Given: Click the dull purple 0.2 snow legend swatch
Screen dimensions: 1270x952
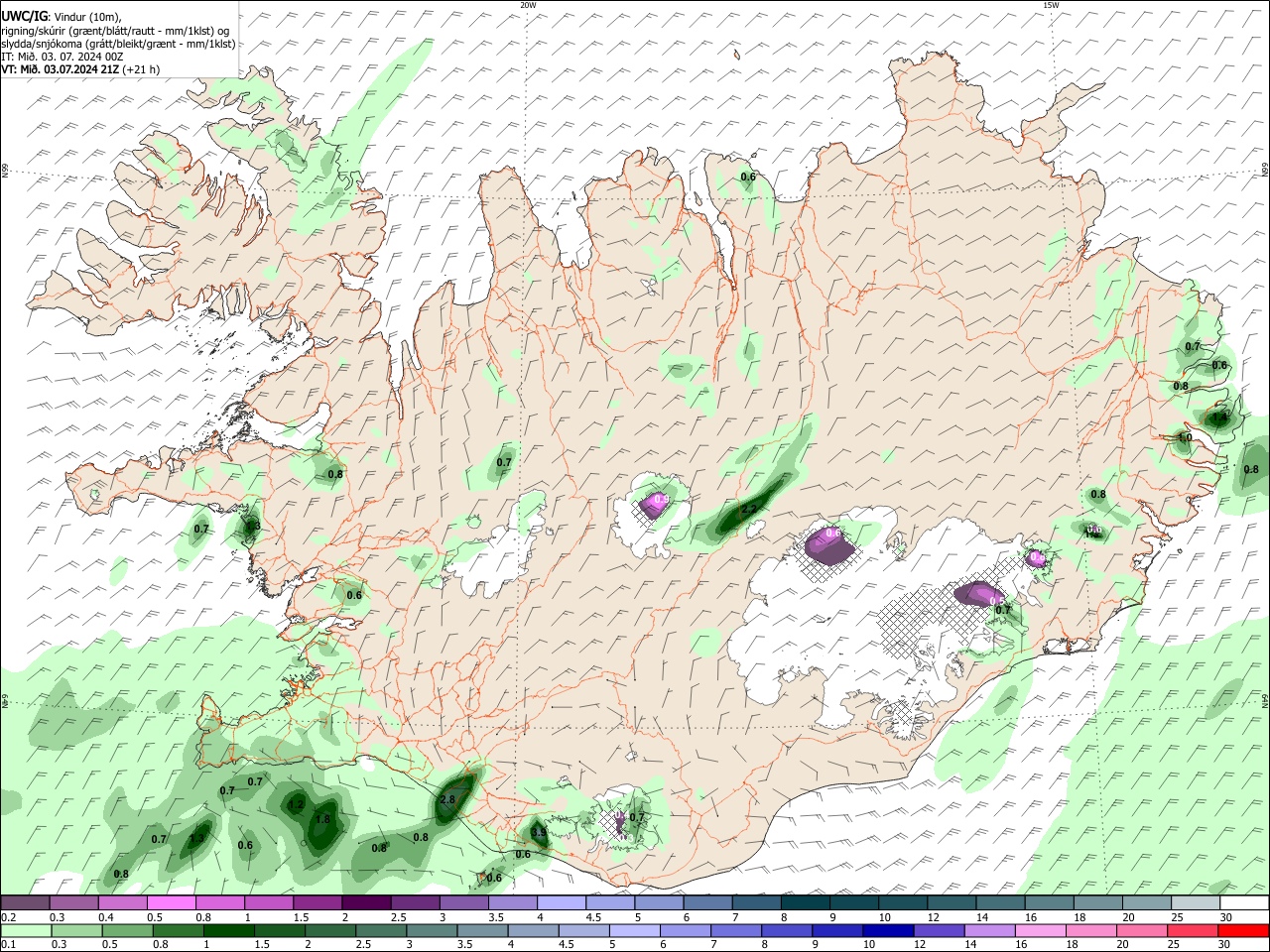Looking at the screenshot, I should coord(25,902).
